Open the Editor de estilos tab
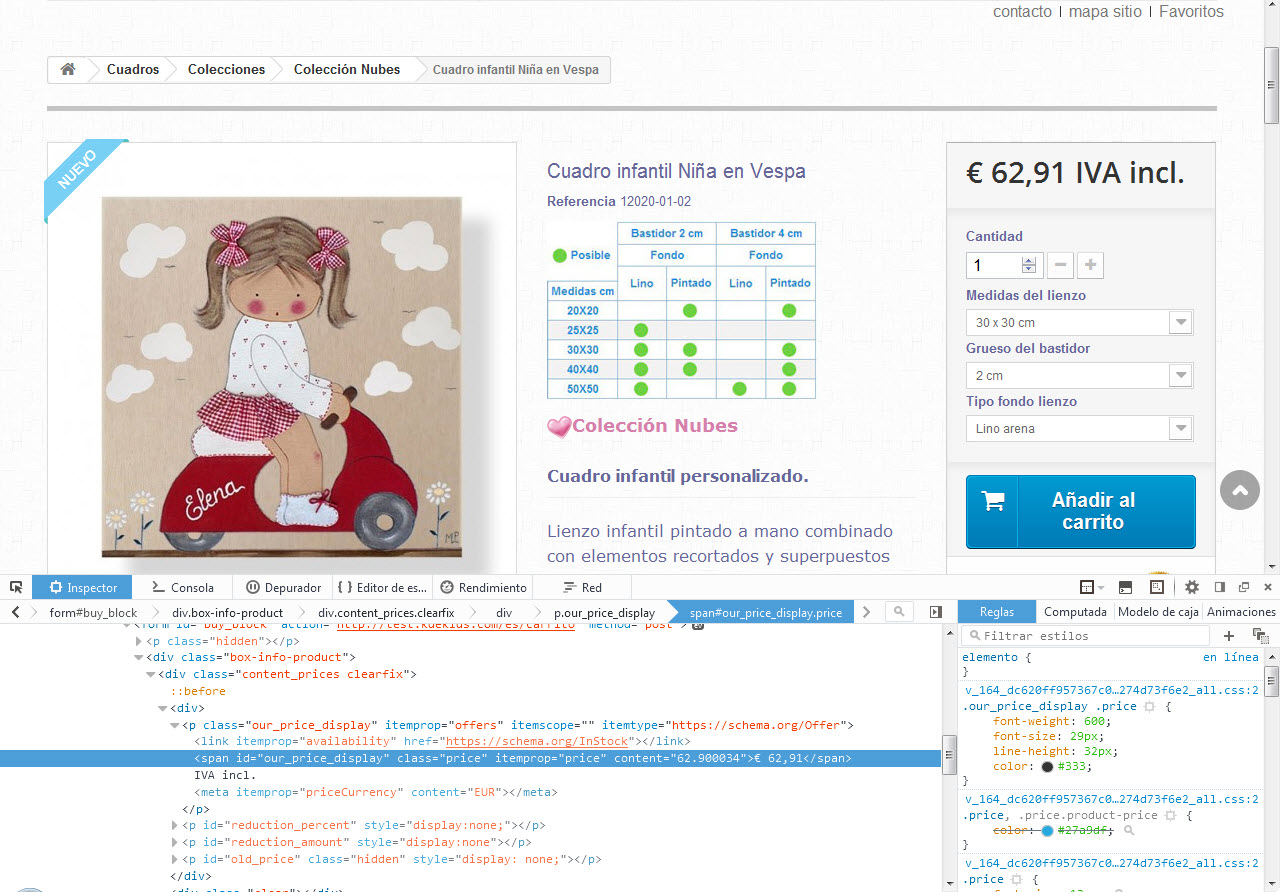The height and width of the screenshot is (892, 1280). pyautogui.click(x=383, y=587)
